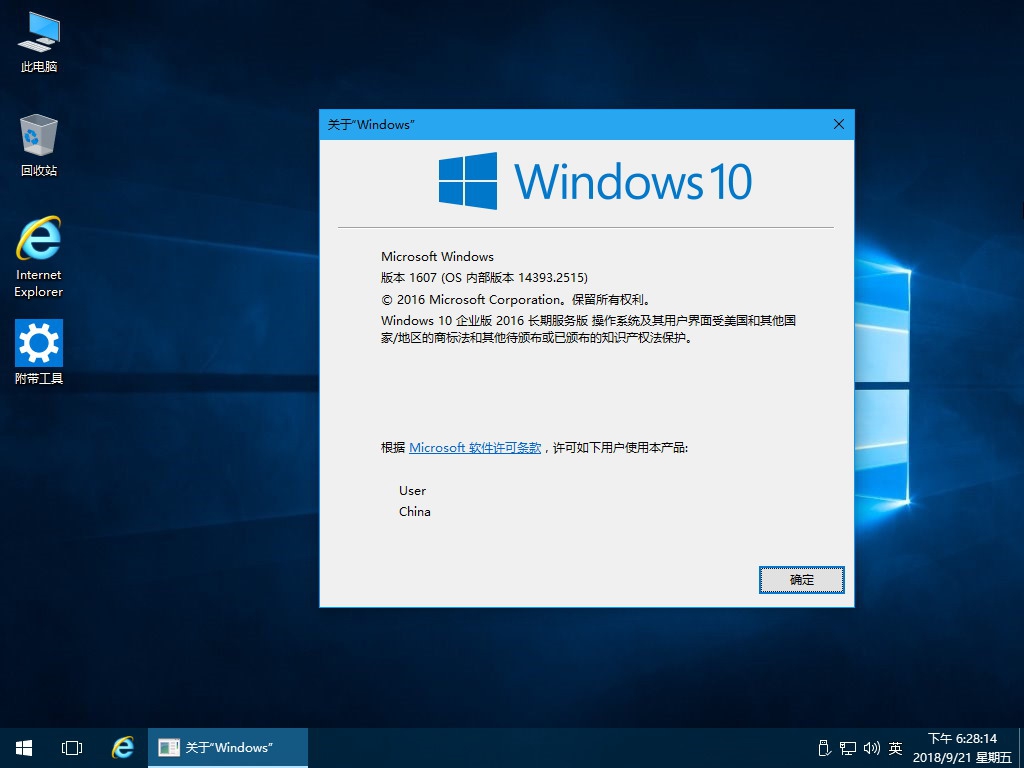
Task: Launch Internet Explorer from the taskbar
Action: pos(122,748)
